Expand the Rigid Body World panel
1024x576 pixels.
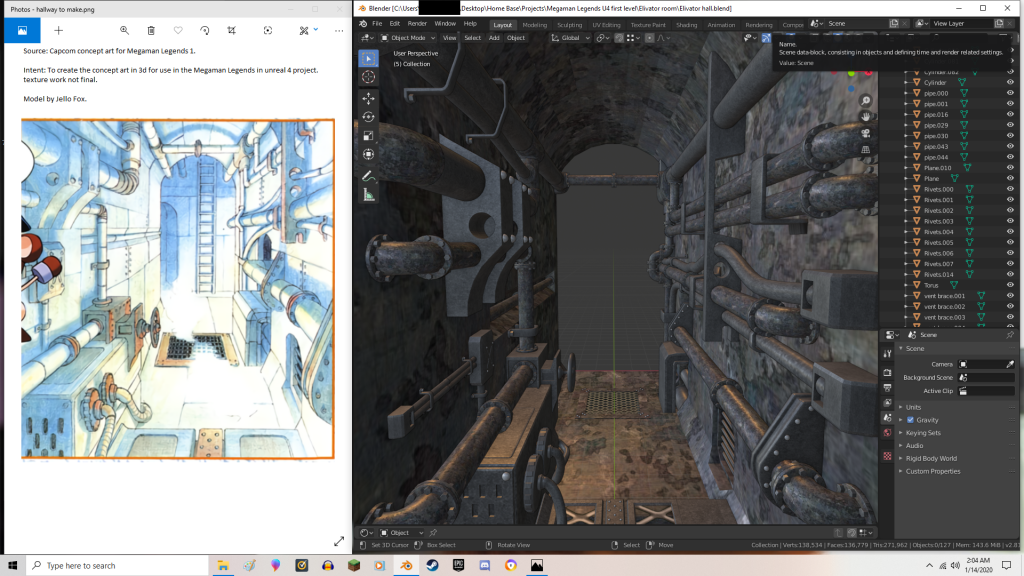click(931, 458)
